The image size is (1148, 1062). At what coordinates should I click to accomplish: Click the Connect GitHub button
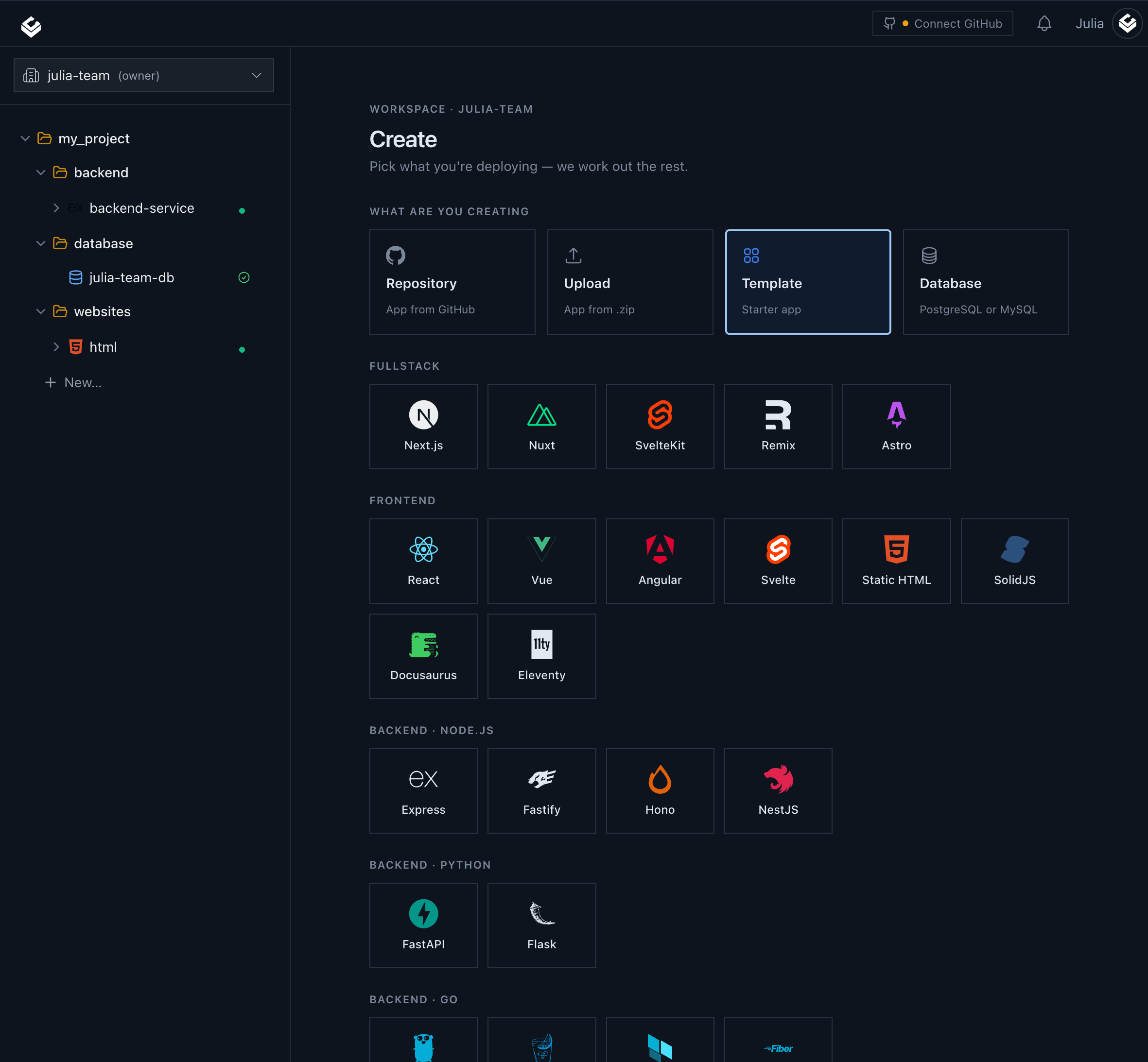(942, 23)
